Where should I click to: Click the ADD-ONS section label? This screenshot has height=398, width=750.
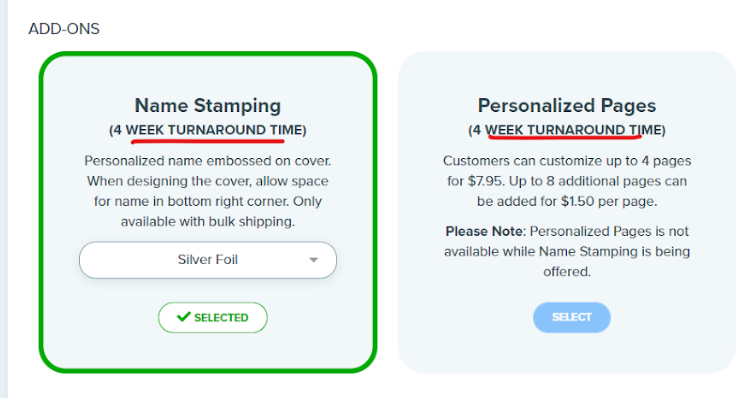[64, 29]
